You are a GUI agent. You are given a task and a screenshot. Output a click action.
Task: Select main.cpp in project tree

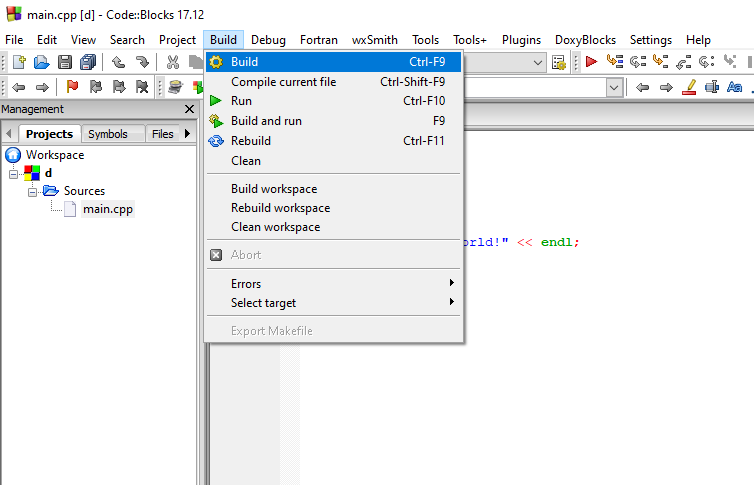108,210
